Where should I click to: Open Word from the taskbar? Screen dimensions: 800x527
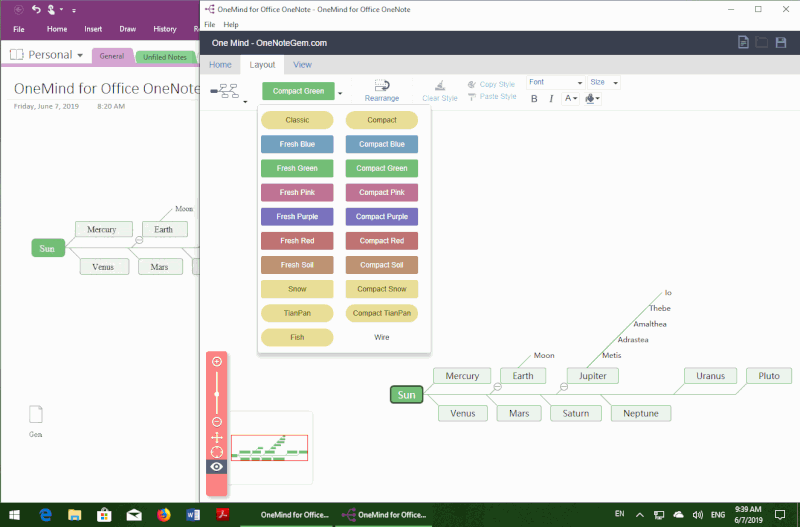(x=193, y=514)
